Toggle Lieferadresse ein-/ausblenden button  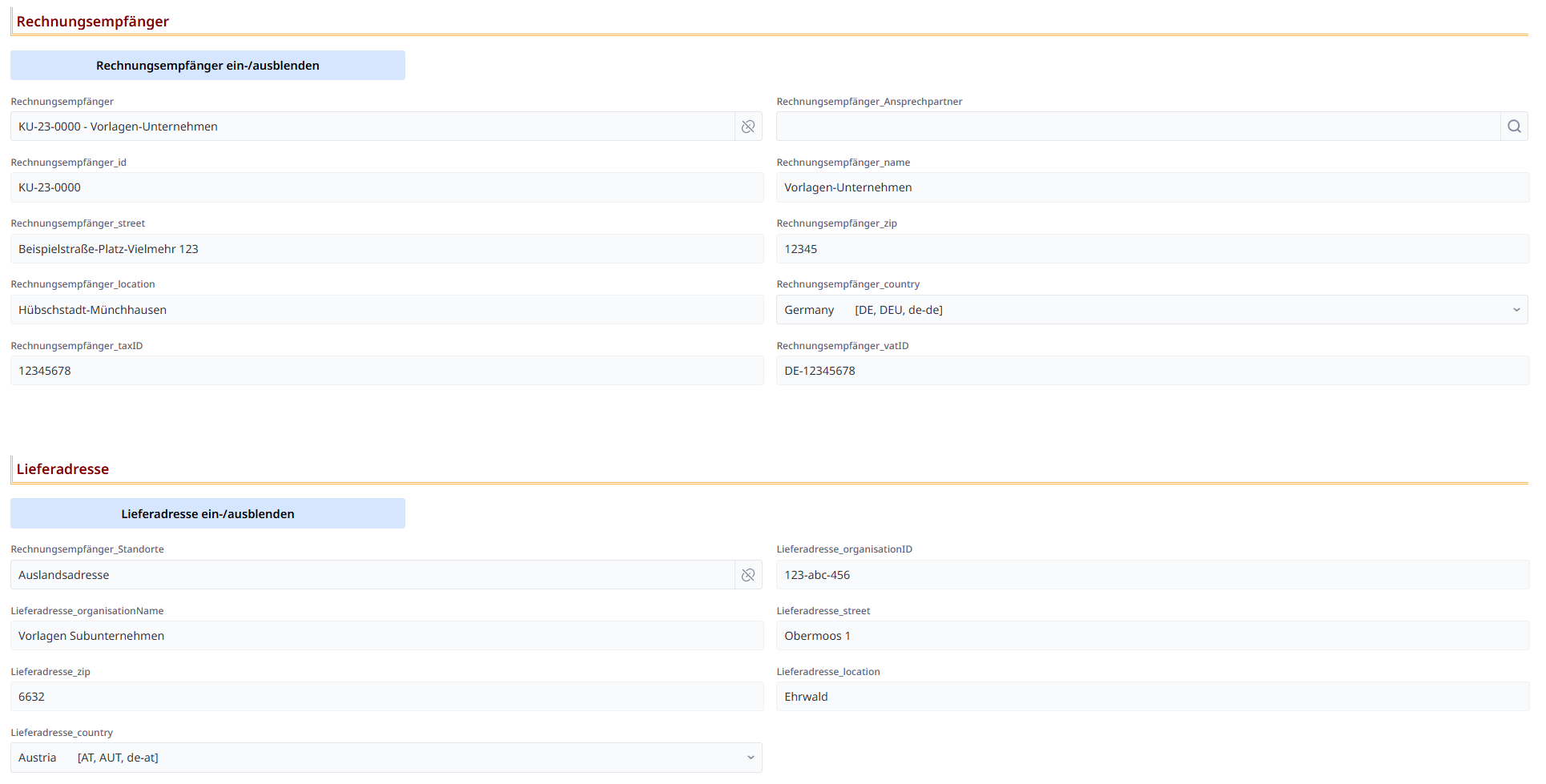(x=207, y=514)
